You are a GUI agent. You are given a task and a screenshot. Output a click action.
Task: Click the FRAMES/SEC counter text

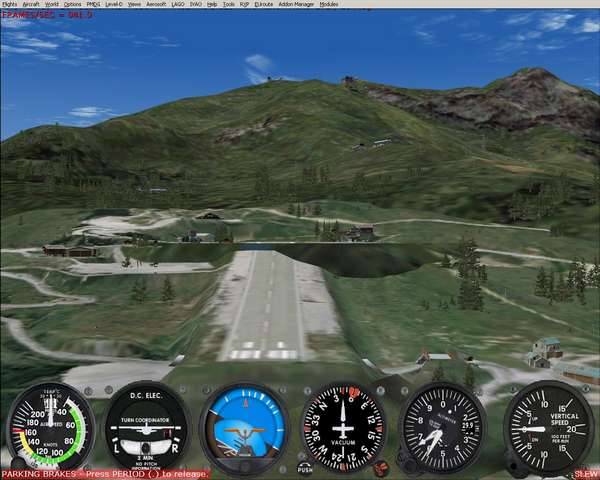tap(47, 15)
